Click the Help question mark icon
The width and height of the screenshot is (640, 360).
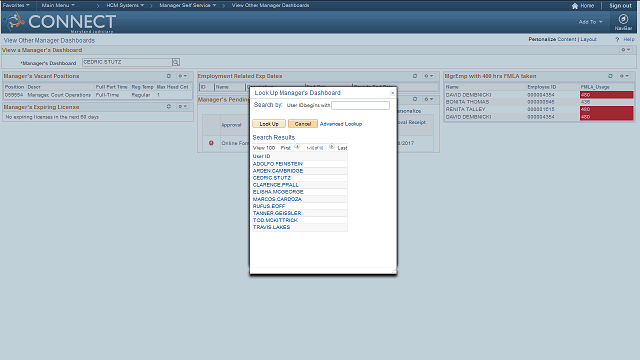(617, 40)
